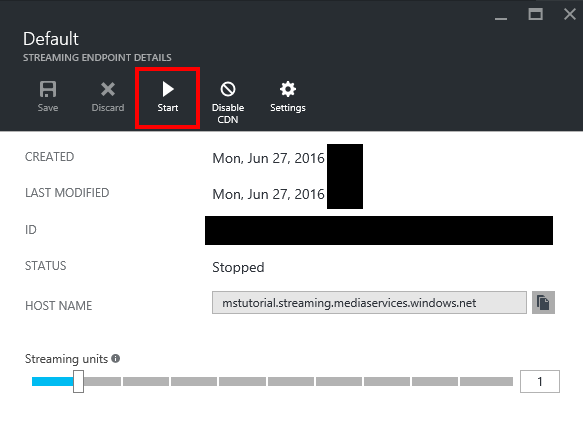Click the Default blade title
583x429 pixels.
click(51, 39)
